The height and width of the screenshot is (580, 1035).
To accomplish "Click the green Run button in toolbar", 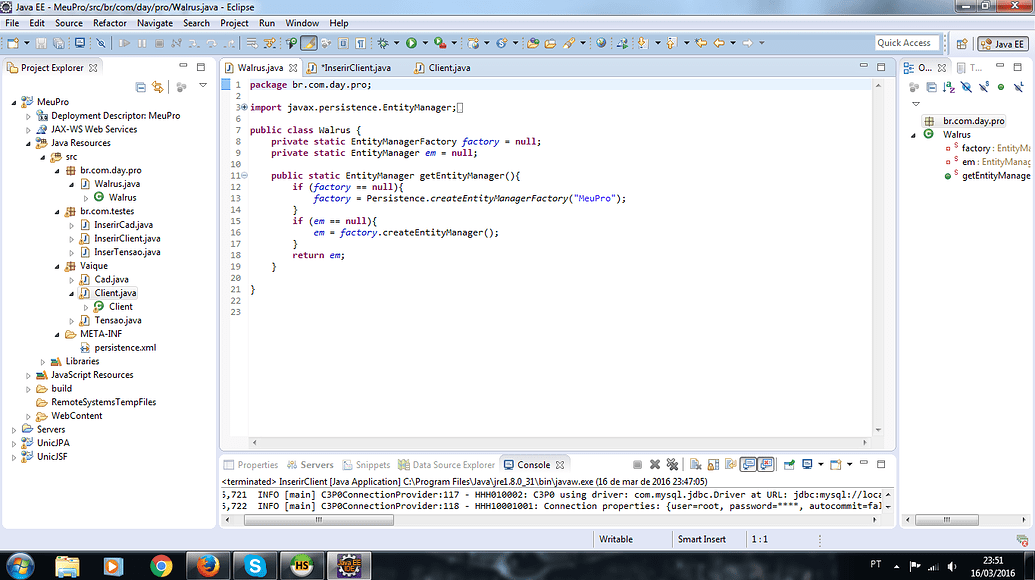I will (410, 43).
